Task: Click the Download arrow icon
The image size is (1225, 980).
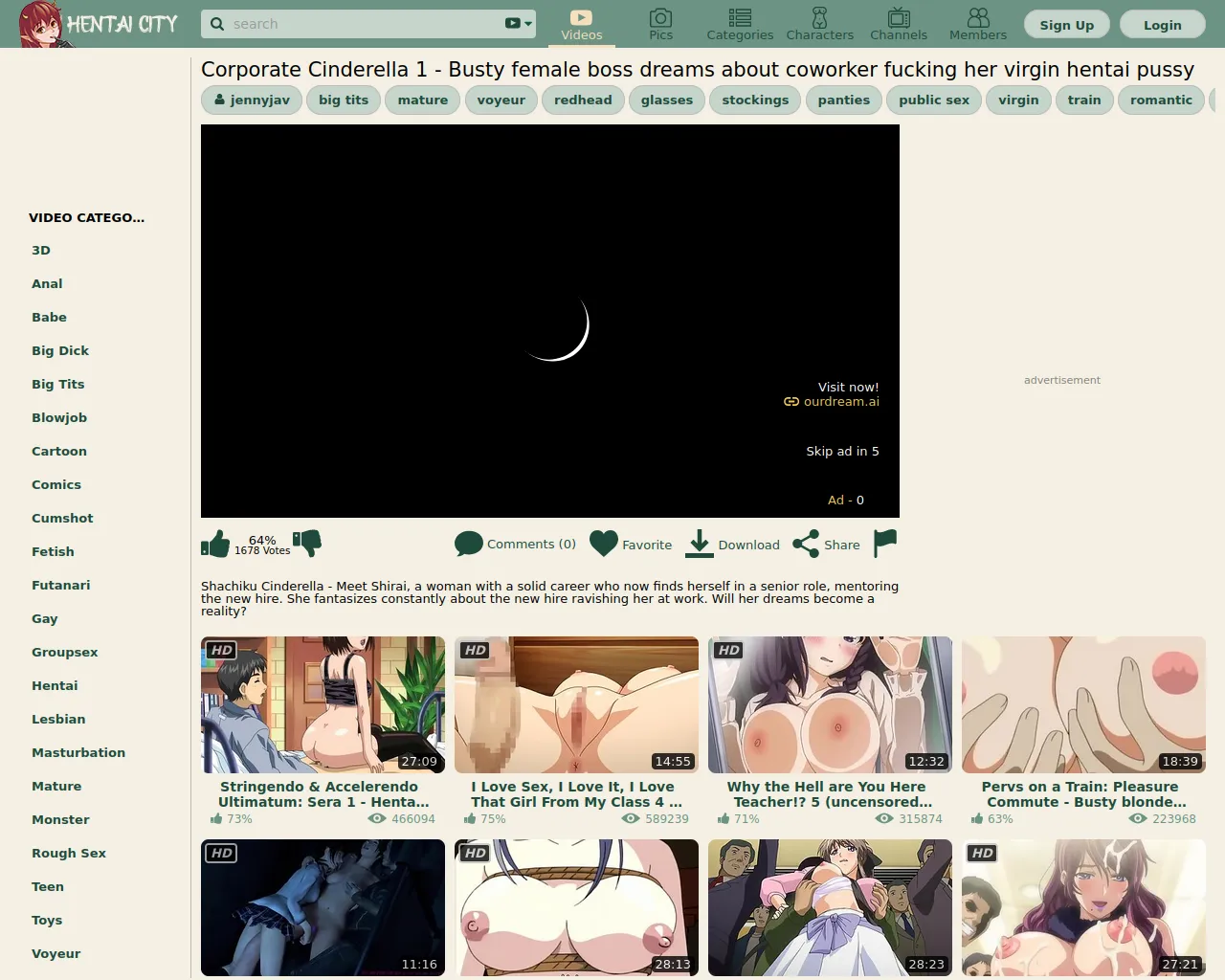Action: coord(700,544)
